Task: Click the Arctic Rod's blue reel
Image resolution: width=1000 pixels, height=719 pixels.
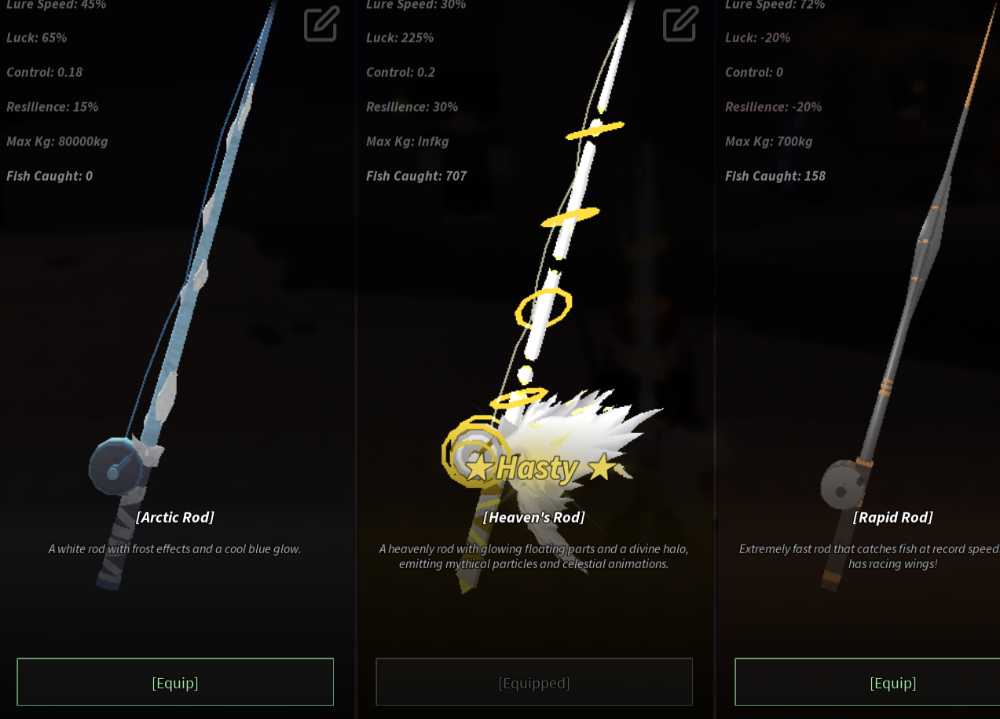Action: 116,466
